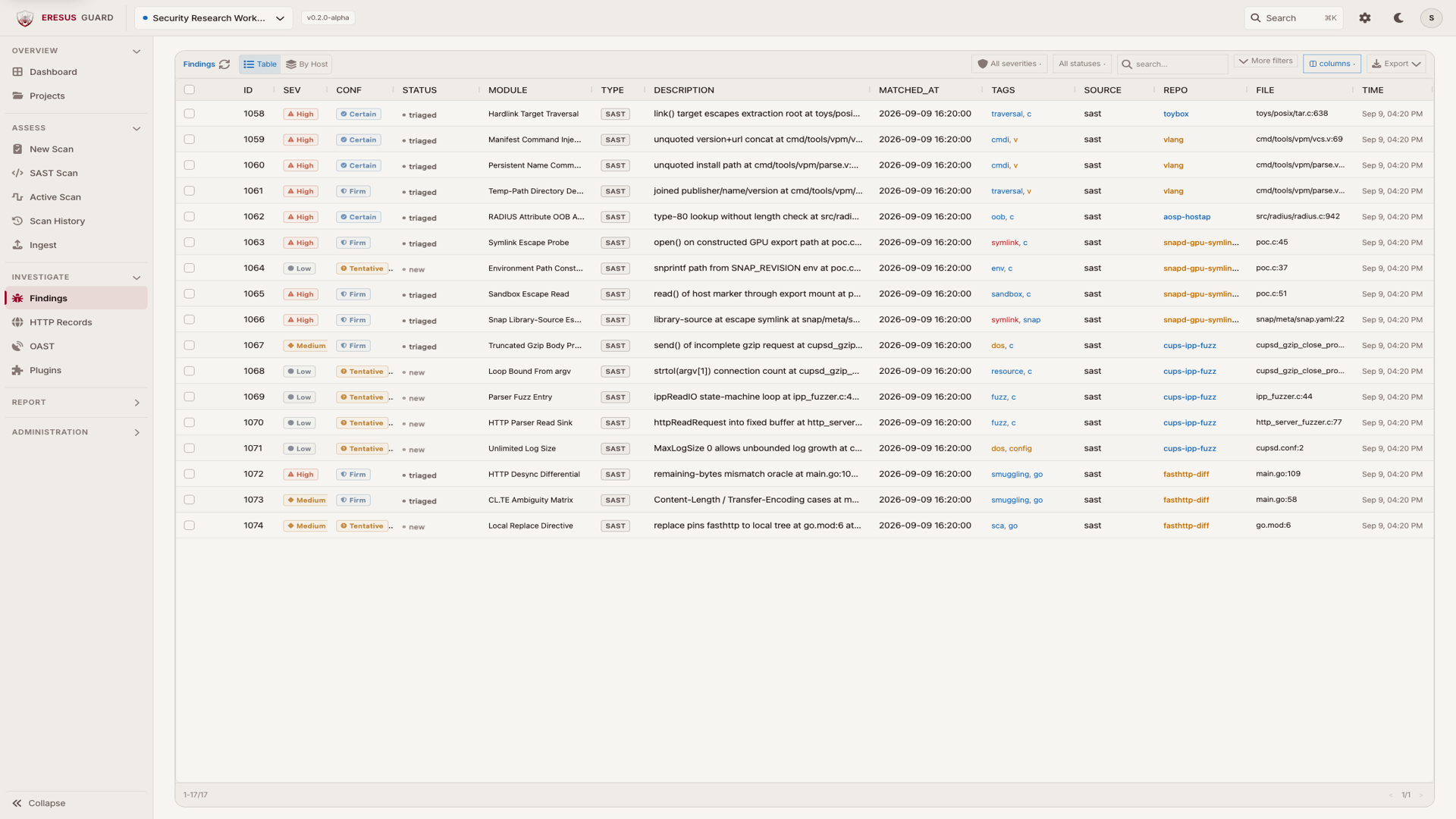
Task: Collapse the INVESTIGATE sidebar section
Action: (136, 278)
